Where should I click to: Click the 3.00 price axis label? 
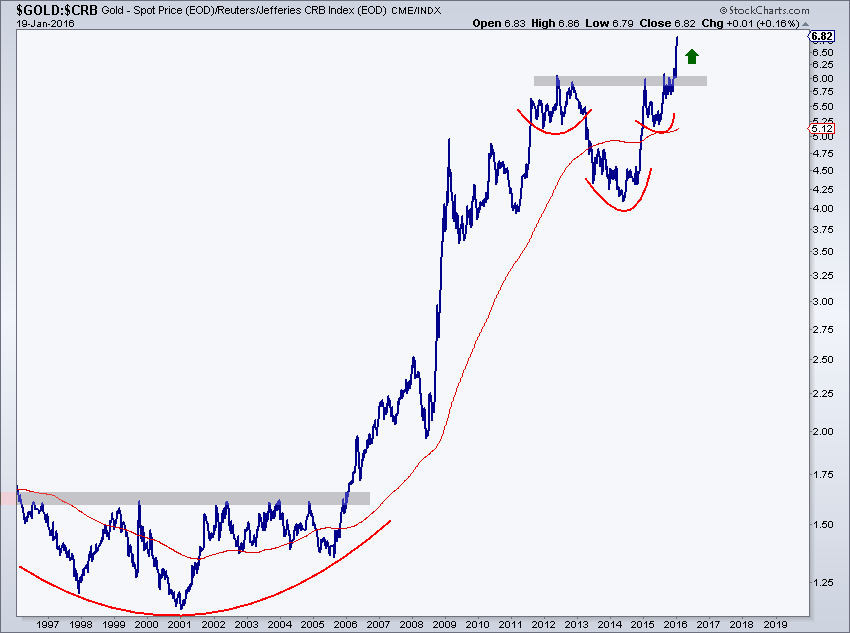click(x=823, y=302)
